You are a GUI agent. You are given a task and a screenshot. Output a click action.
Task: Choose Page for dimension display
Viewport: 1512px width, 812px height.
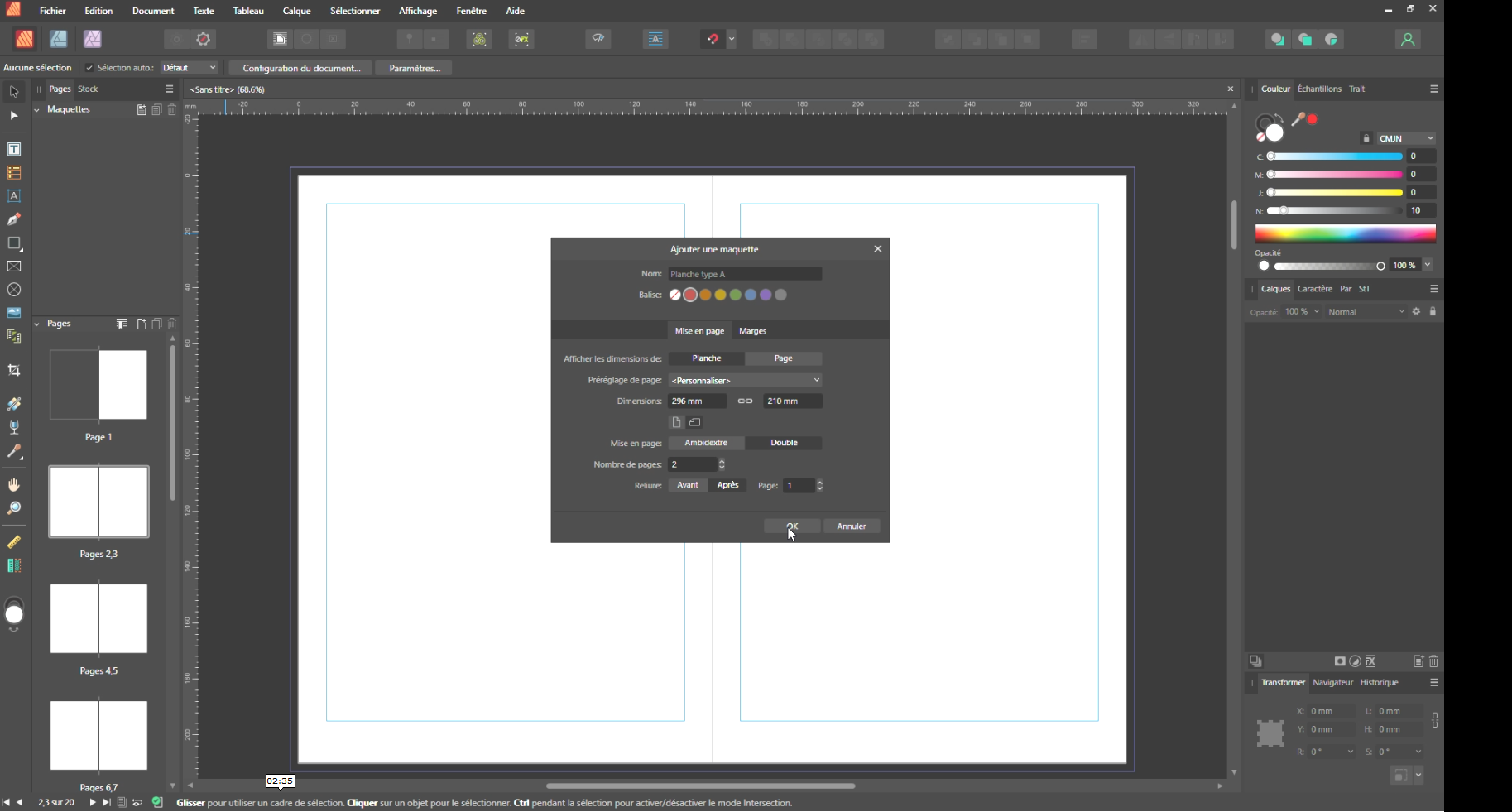click(x=783, y=358)
